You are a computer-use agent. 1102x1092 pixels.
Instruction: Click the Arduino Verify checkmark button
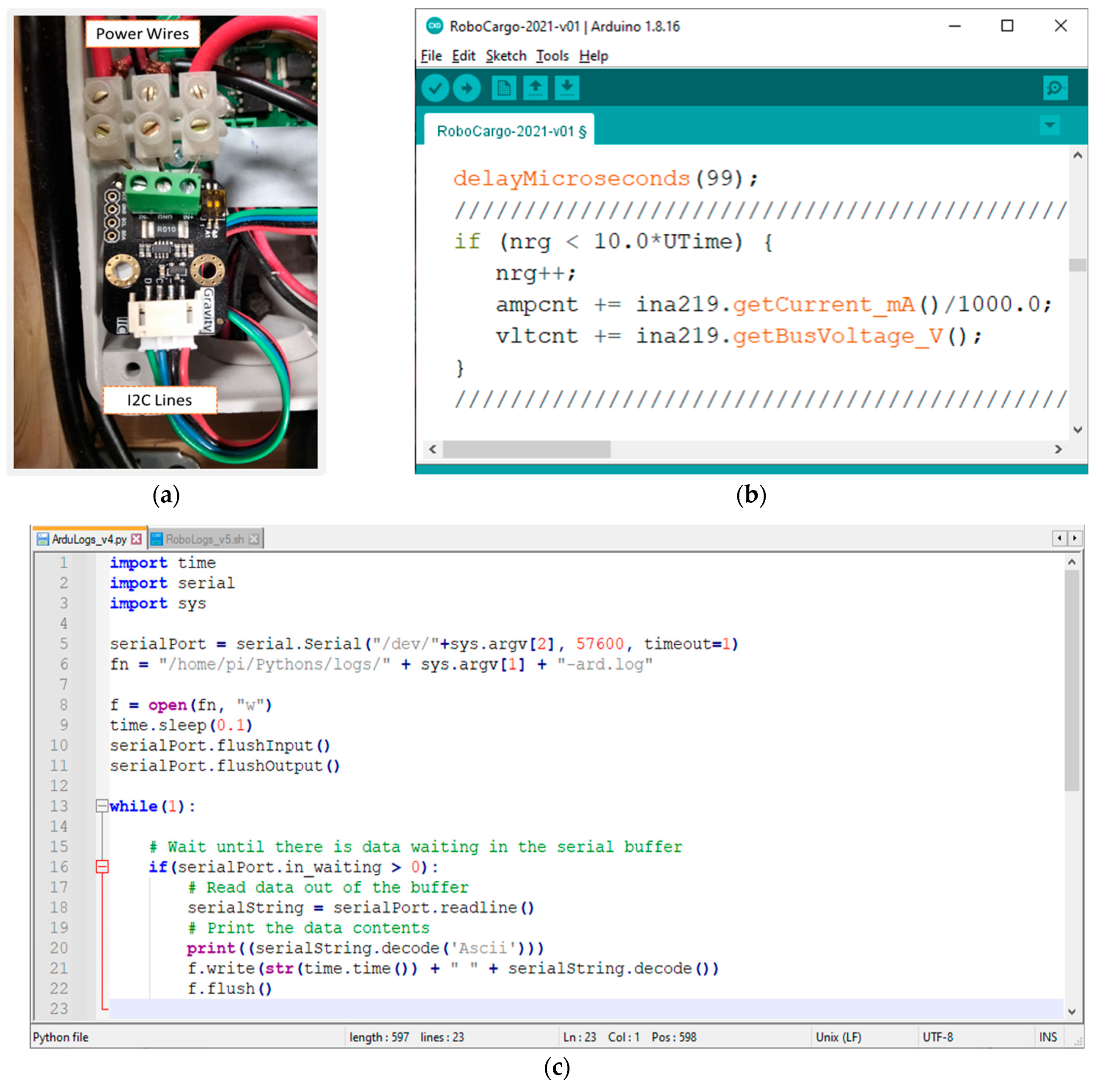pyautogui.click(x=435, y=88)
